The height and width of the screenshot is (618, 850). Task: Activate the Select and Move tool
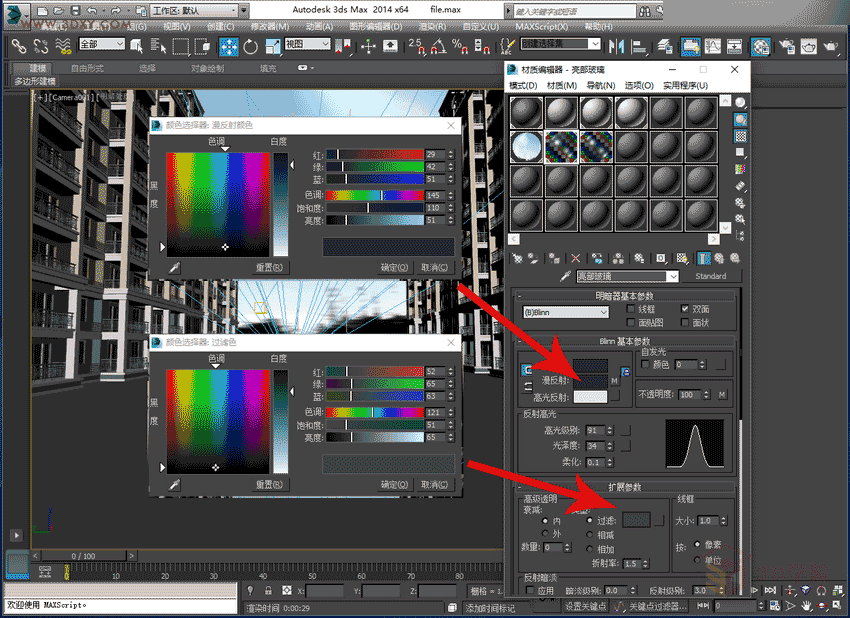click(x=229, y=47)
